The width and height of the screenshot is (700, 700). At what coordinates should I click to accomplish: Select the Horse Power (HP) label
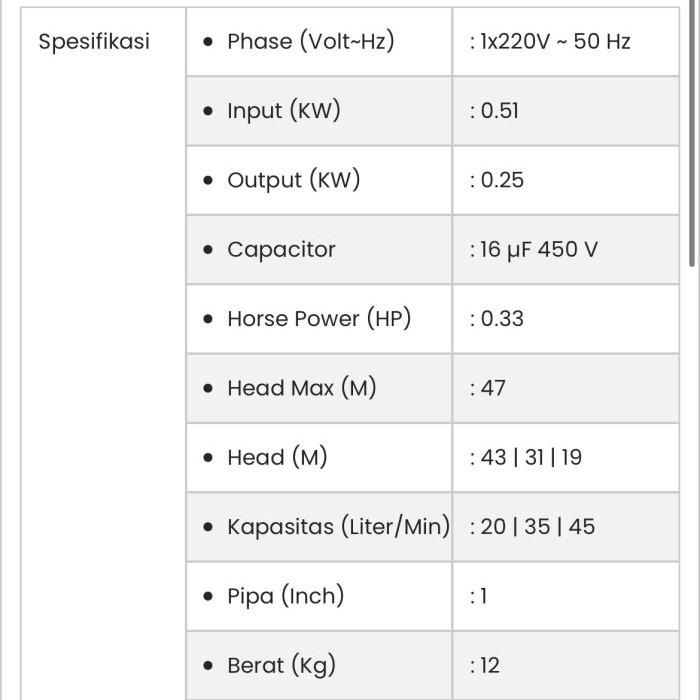tap(319, 319)
